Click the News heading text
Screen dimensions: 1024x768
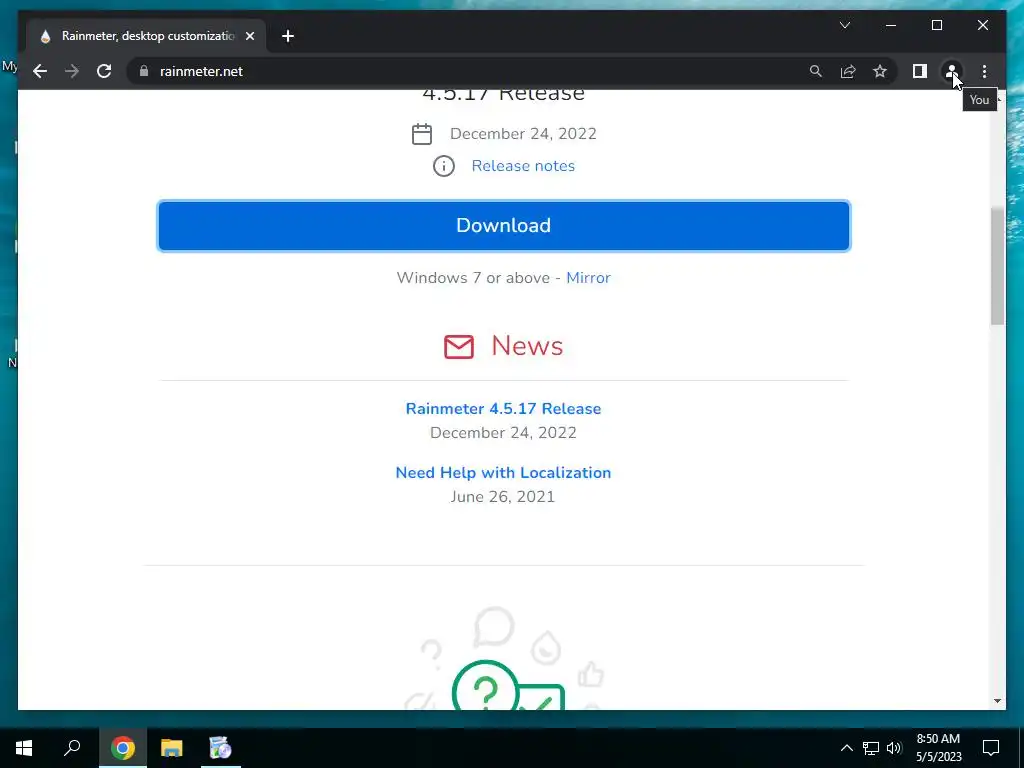[x=527, y=346]
